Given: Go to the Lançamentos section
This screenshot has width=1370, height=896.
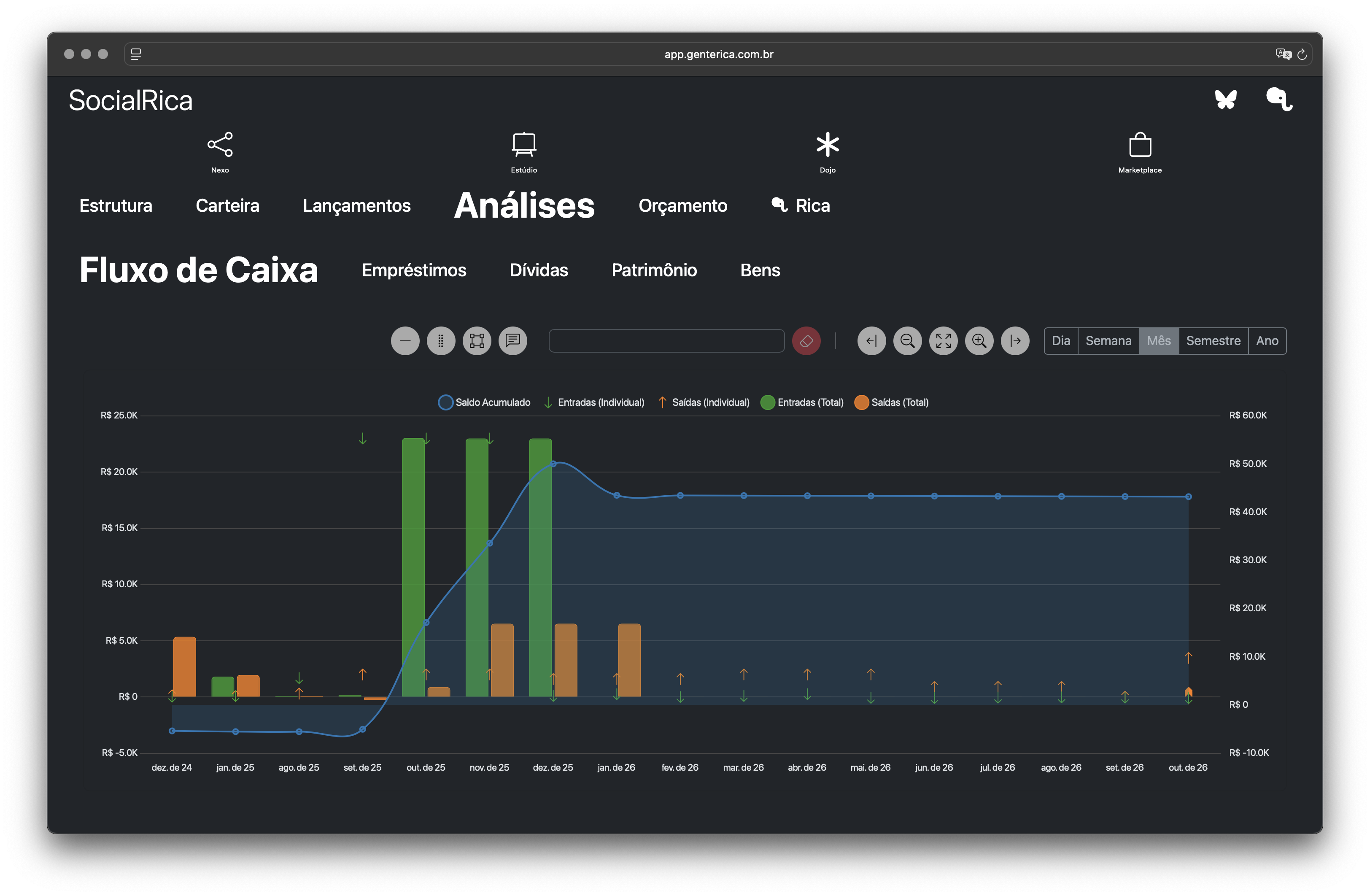Looking at the screenshot, I should click(356, 205).
